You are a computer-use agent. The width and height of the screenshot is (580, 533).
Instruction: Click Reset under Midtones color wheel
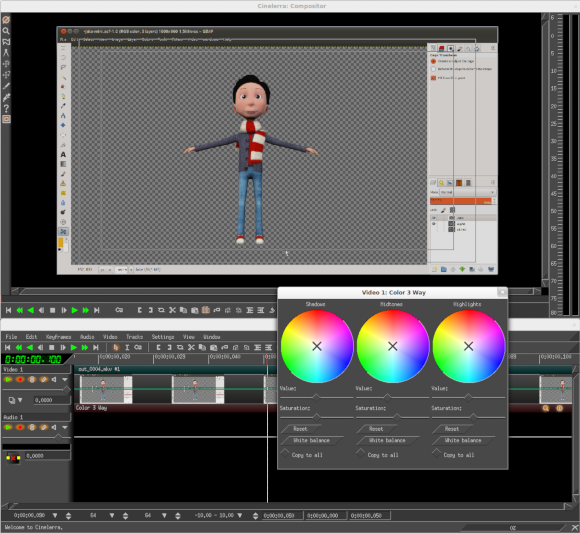pos(376,429)
